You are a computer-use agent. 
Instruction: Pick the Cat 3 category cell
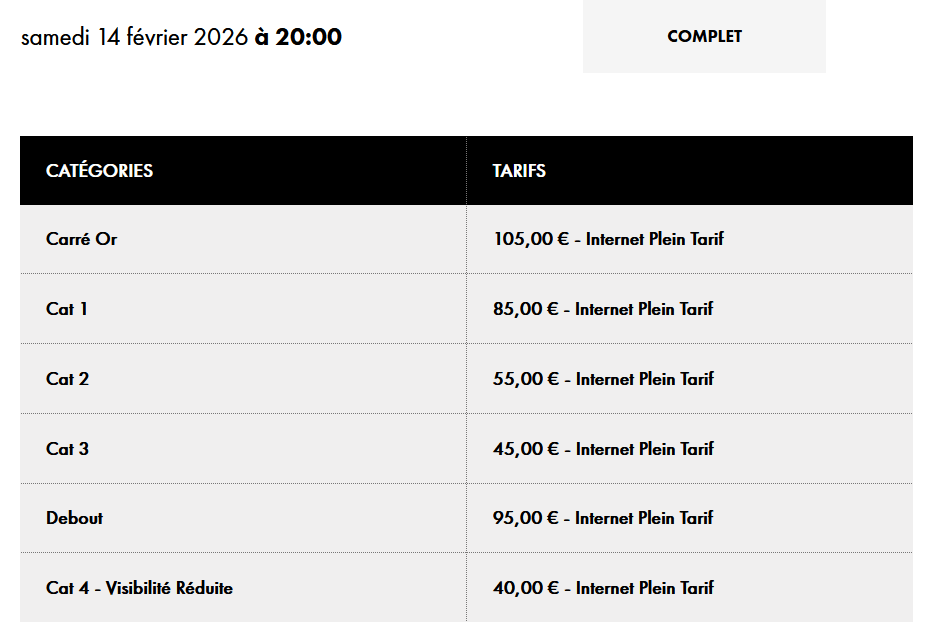point(67,449)
